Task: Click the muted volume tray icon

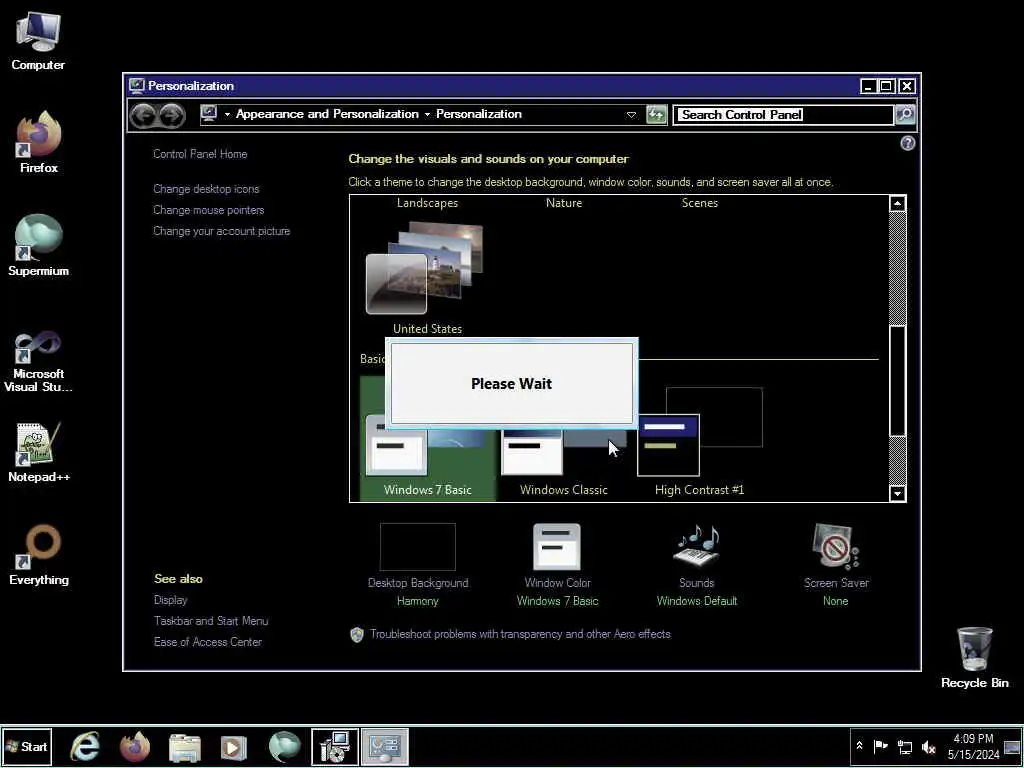Action: click(928, 746)
